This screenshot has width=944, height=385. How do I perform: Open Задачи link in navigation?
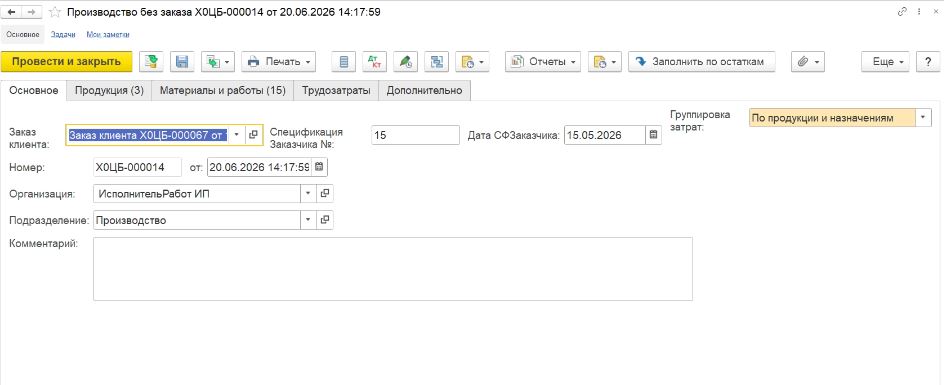[63, 35]
